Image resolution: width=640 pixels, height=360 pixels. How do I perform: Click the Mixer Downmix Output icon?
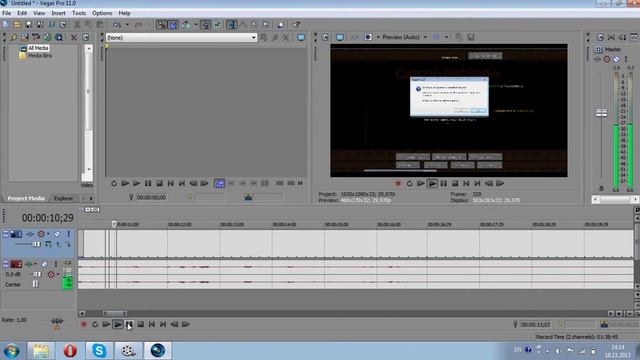coord(611,37)
